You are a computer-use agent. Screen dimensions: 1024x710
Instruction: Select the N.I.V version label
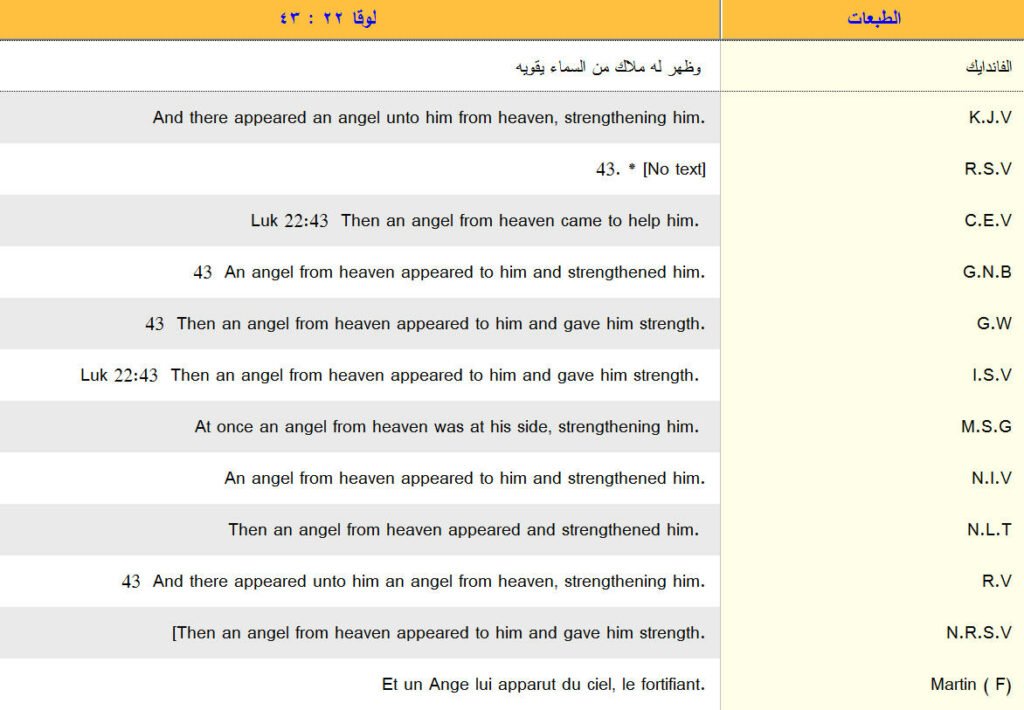[991, 478]
